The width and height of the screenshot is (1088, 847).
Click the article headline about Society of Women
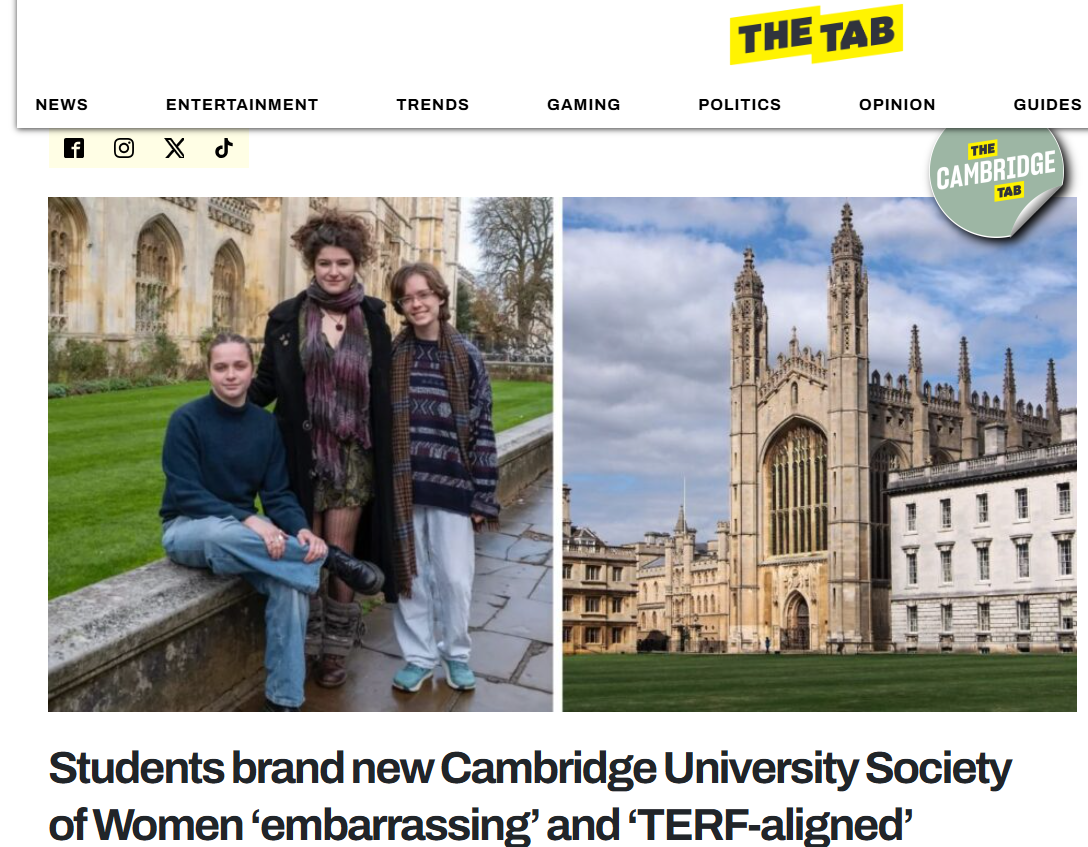(529, 796)
